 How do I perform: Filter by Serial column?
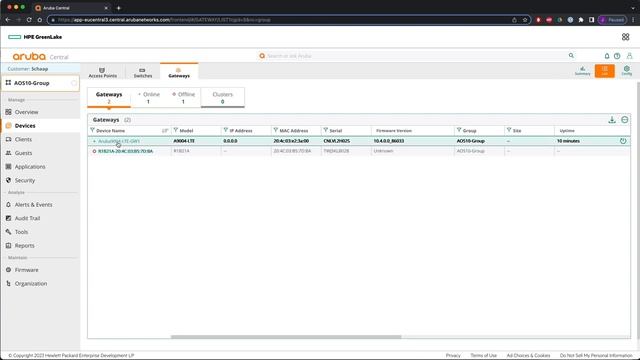click(x=325, y=130)
